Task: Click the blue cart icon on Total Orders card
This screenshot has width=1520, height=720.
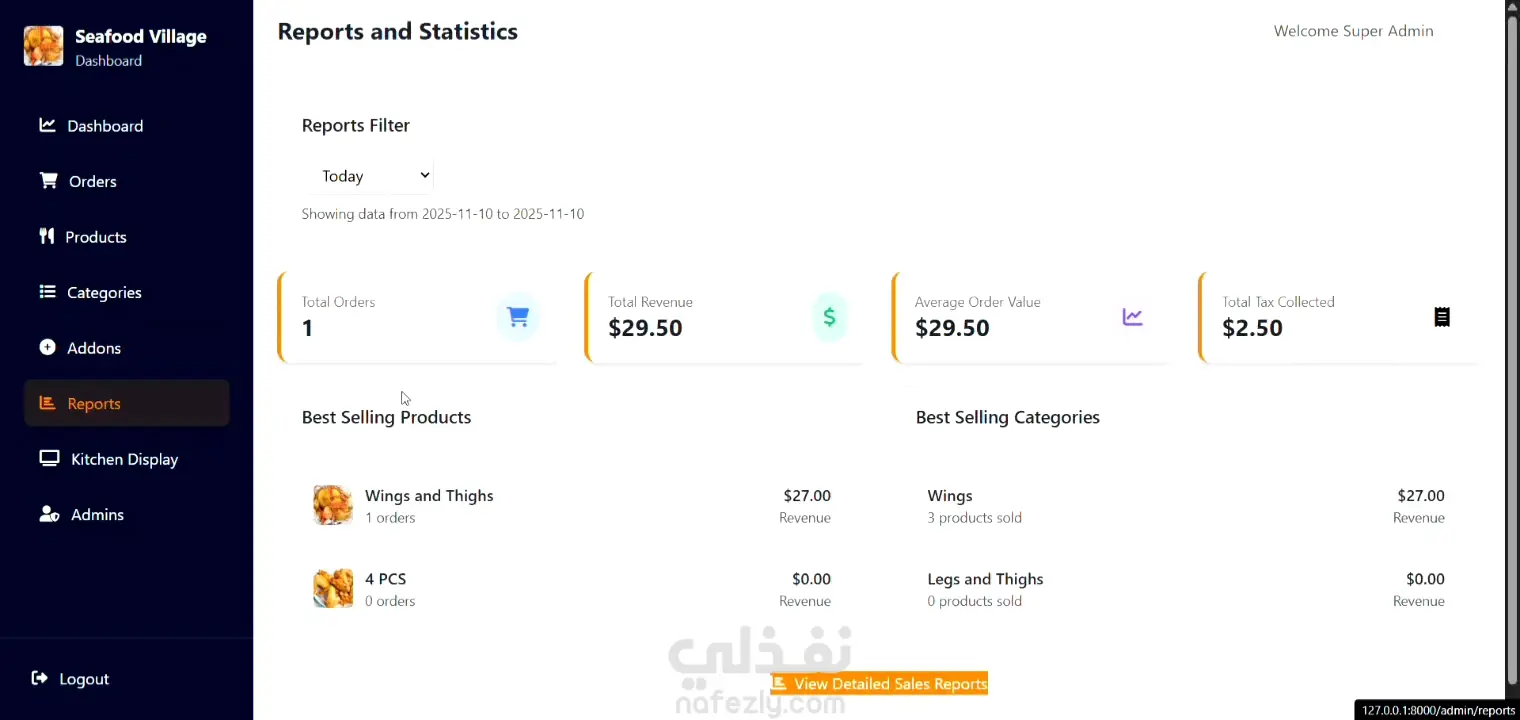Action: (x=518, y=317)
